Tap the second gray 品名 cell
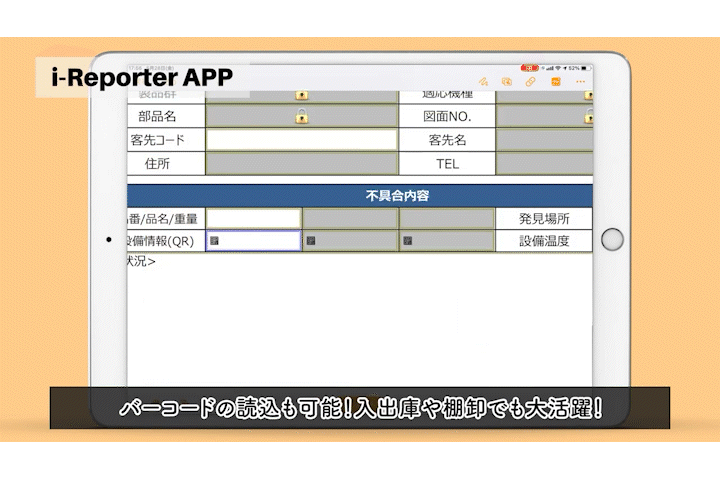The width and height of the screenshot is (720, 480). click(x=350, y=219)
